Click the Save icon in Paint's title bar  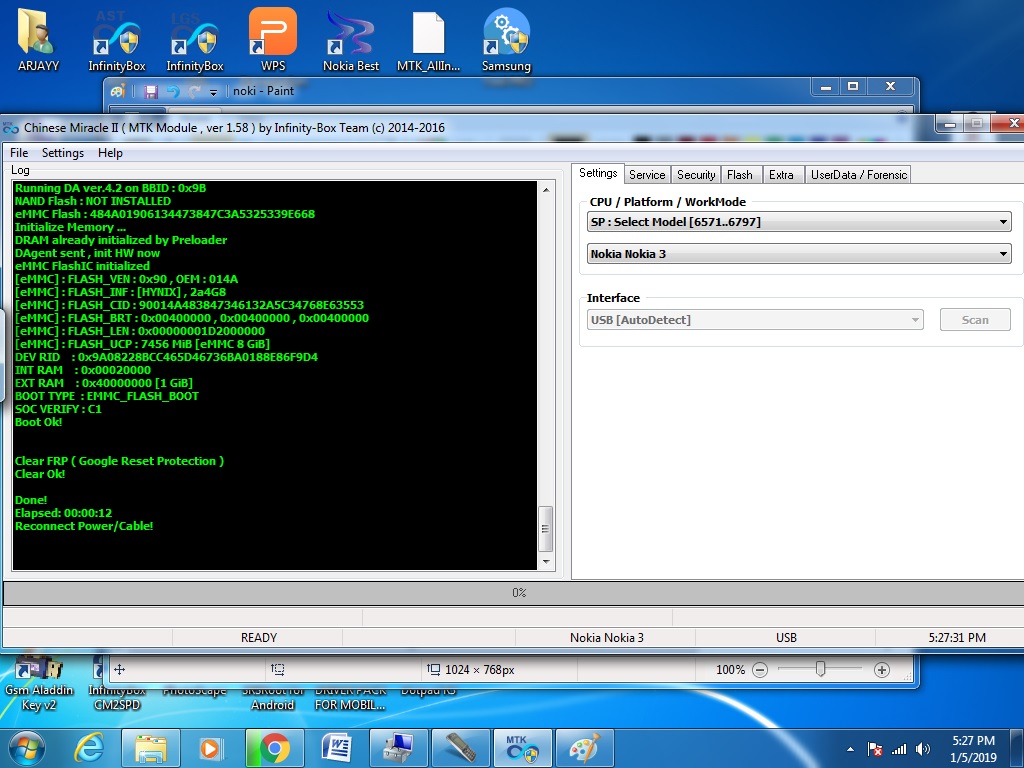pos(151,91)
